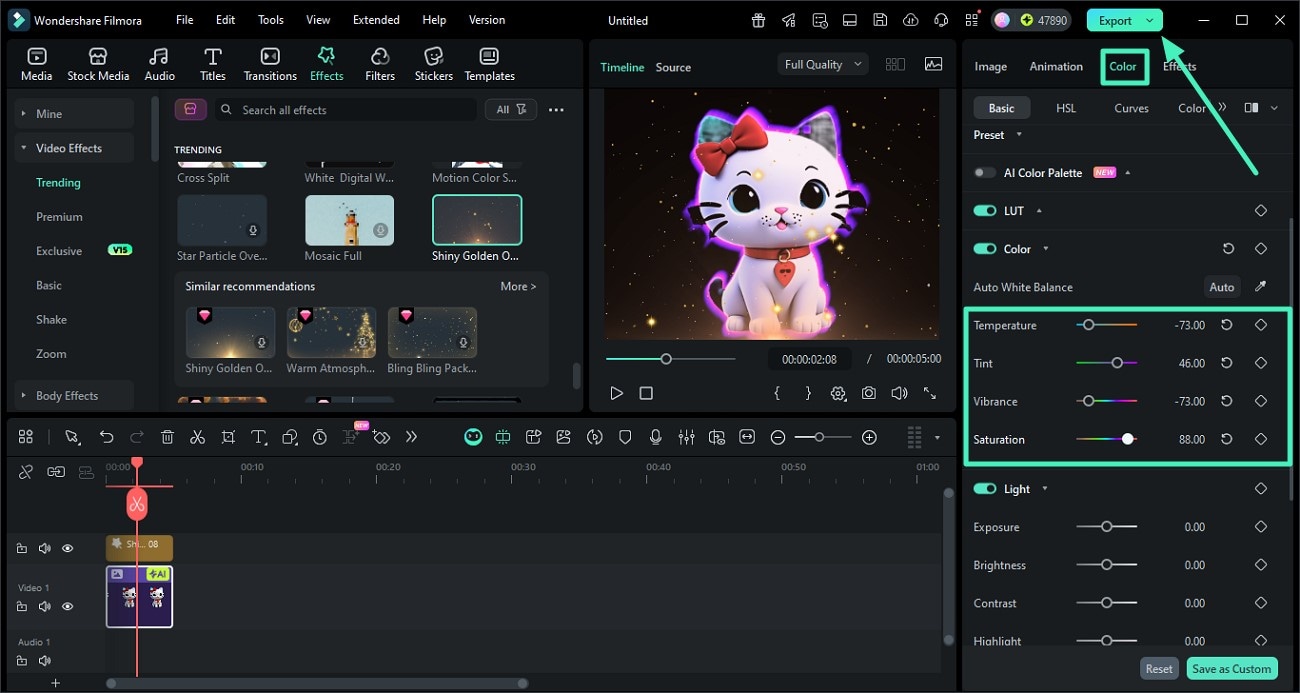
Task: Select the Crop tool in the timeline toolbar
Action: [x=227, y=437]
